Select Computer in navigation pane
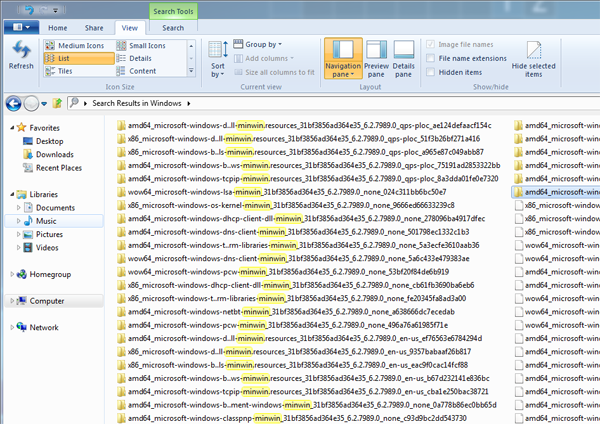The height and width of the screenshot is (424, 600). pyautogui.click(x=47, y=301)
